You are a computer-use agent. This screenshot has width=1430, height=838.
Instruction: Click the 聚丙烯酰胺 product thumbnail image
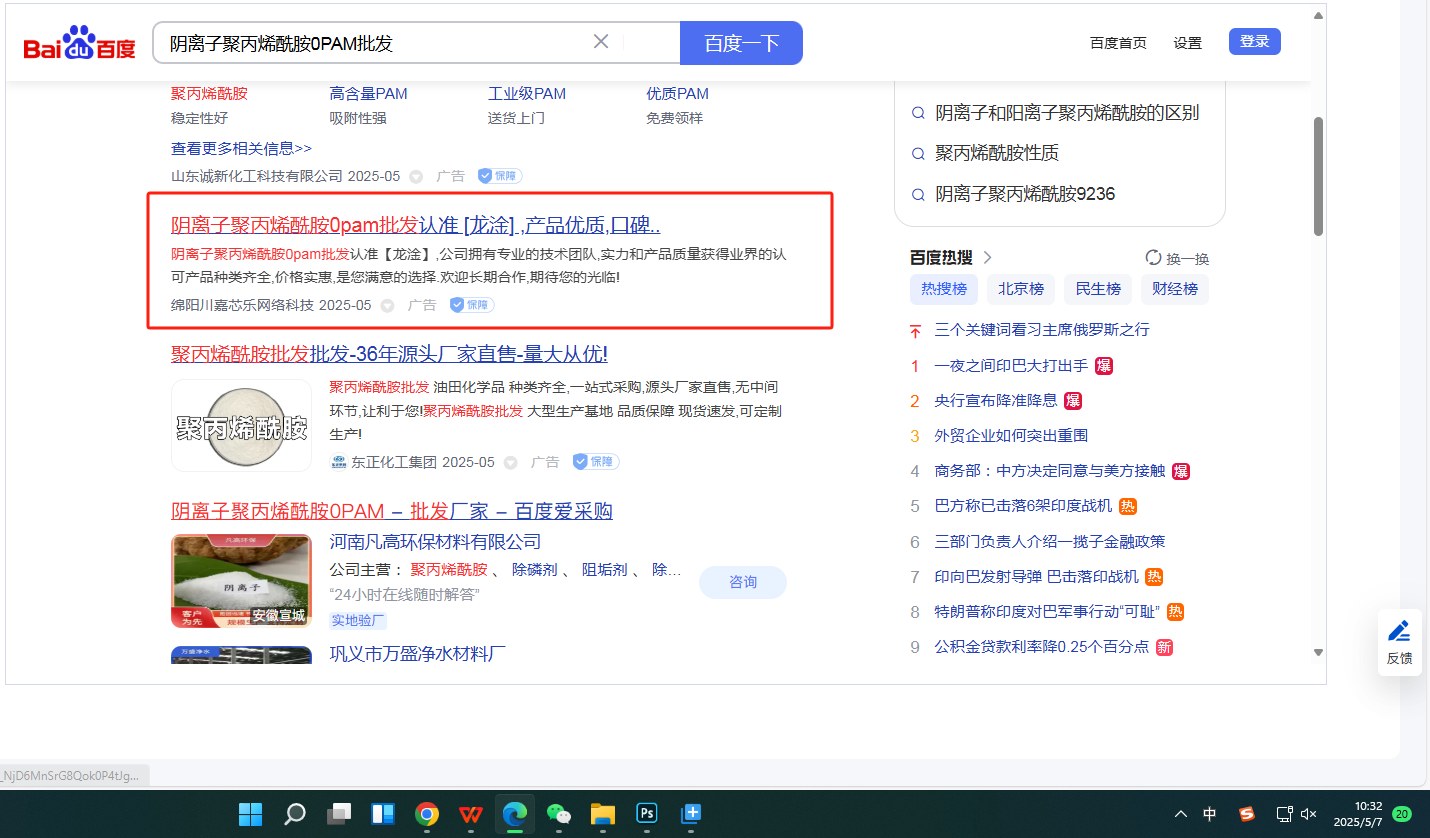coord(241,426)
